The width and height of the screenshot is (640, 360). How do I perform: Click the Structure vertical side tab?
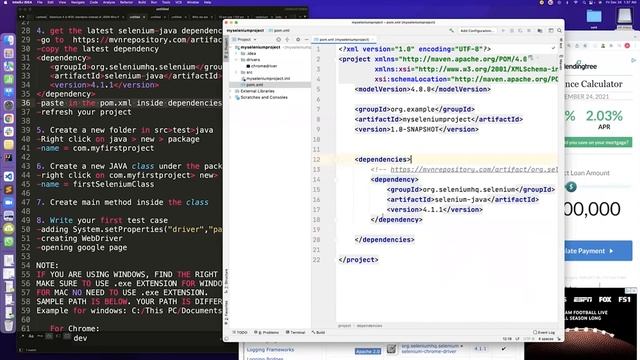point(227,281)
